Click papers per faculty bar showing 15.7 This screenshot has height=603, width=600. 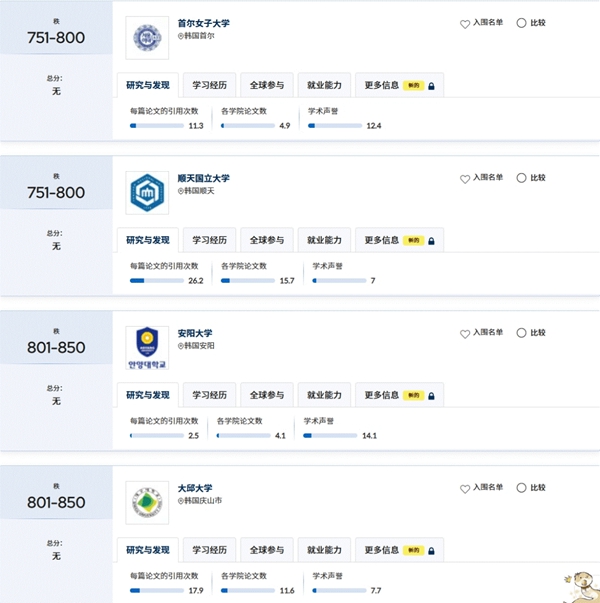[248, 281]
